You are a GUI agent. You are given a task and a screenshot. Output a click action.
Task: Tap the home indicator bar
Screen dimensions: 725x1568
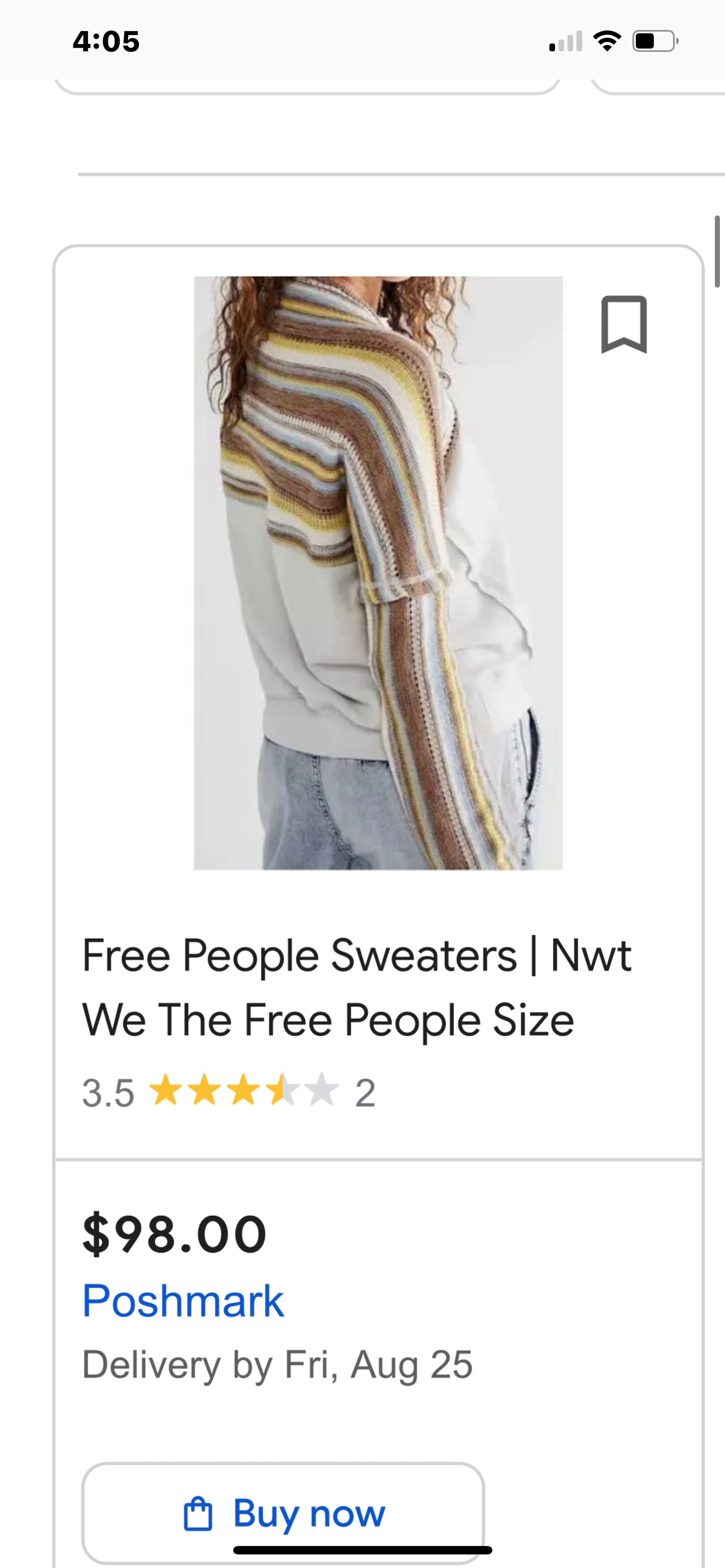(363, 1550)
